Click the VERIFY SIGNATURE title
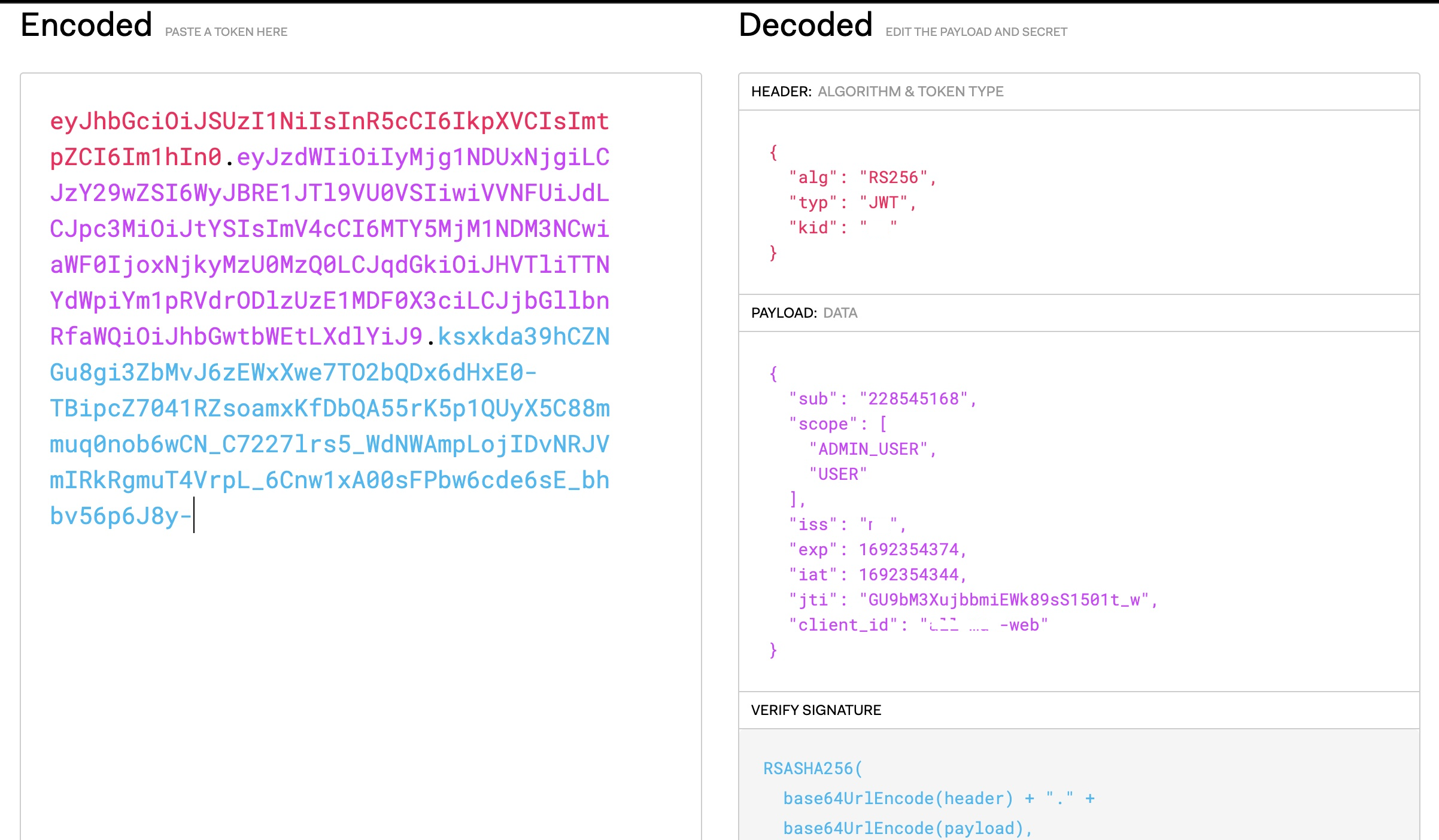1439x840 pixels. pos(816,710)
